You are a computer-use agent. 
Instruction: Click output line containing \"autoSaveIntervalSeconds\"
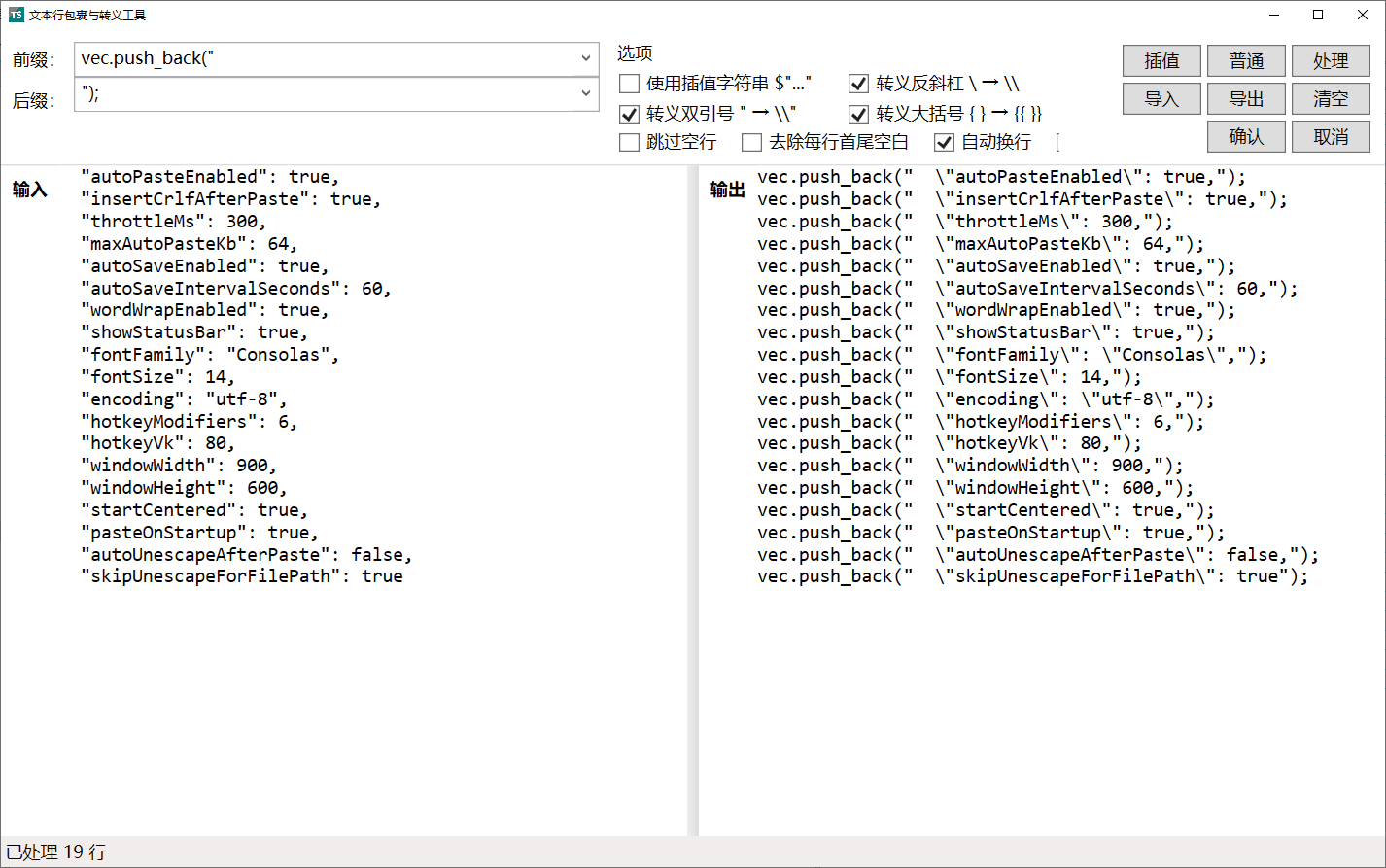pyautogui.click(x=1027, y=289)
